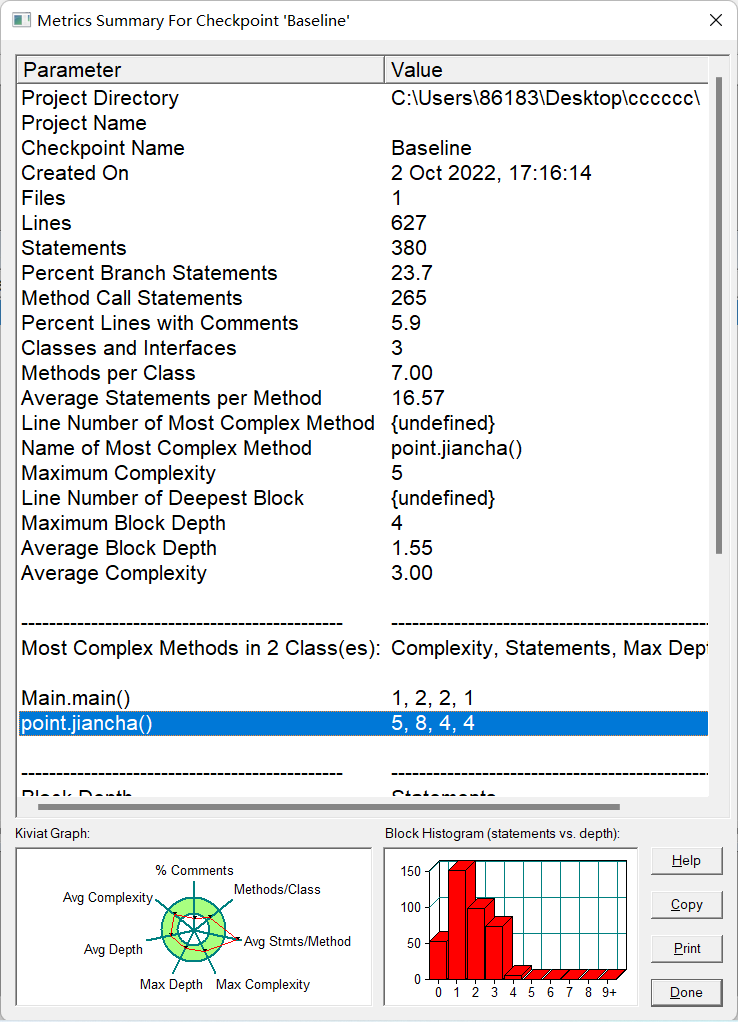This screenshot has width=738, height=1022.
Task: Select Name of Most Complex Method row
Action: point(363,448)
